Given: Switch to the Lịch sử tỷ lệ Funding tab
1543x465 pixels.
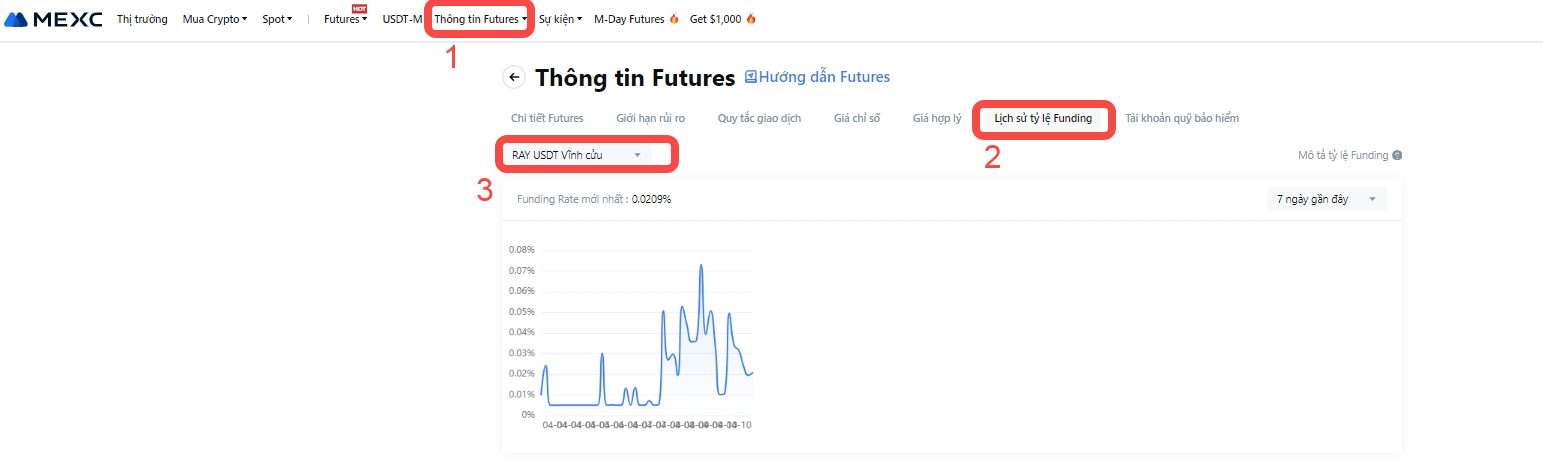Looking at the screenshot, I should [x=1042, y=118].
